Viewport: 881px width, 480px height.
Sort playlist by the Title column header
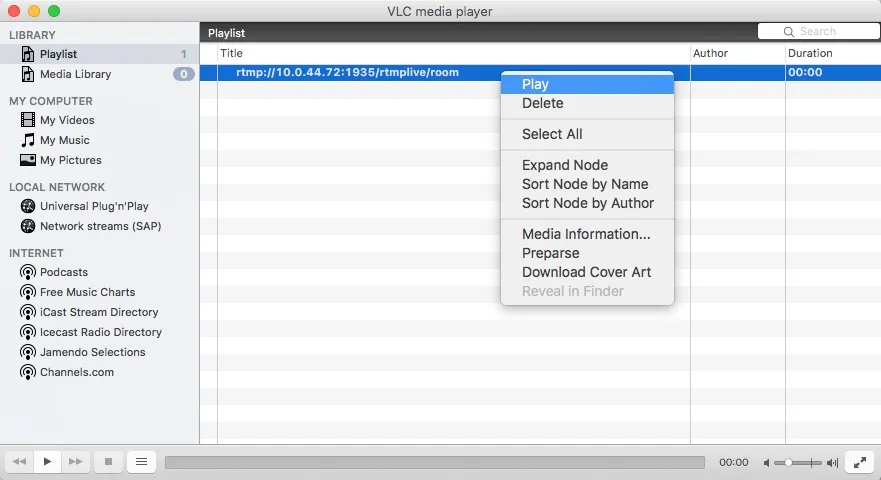(454, 53)
